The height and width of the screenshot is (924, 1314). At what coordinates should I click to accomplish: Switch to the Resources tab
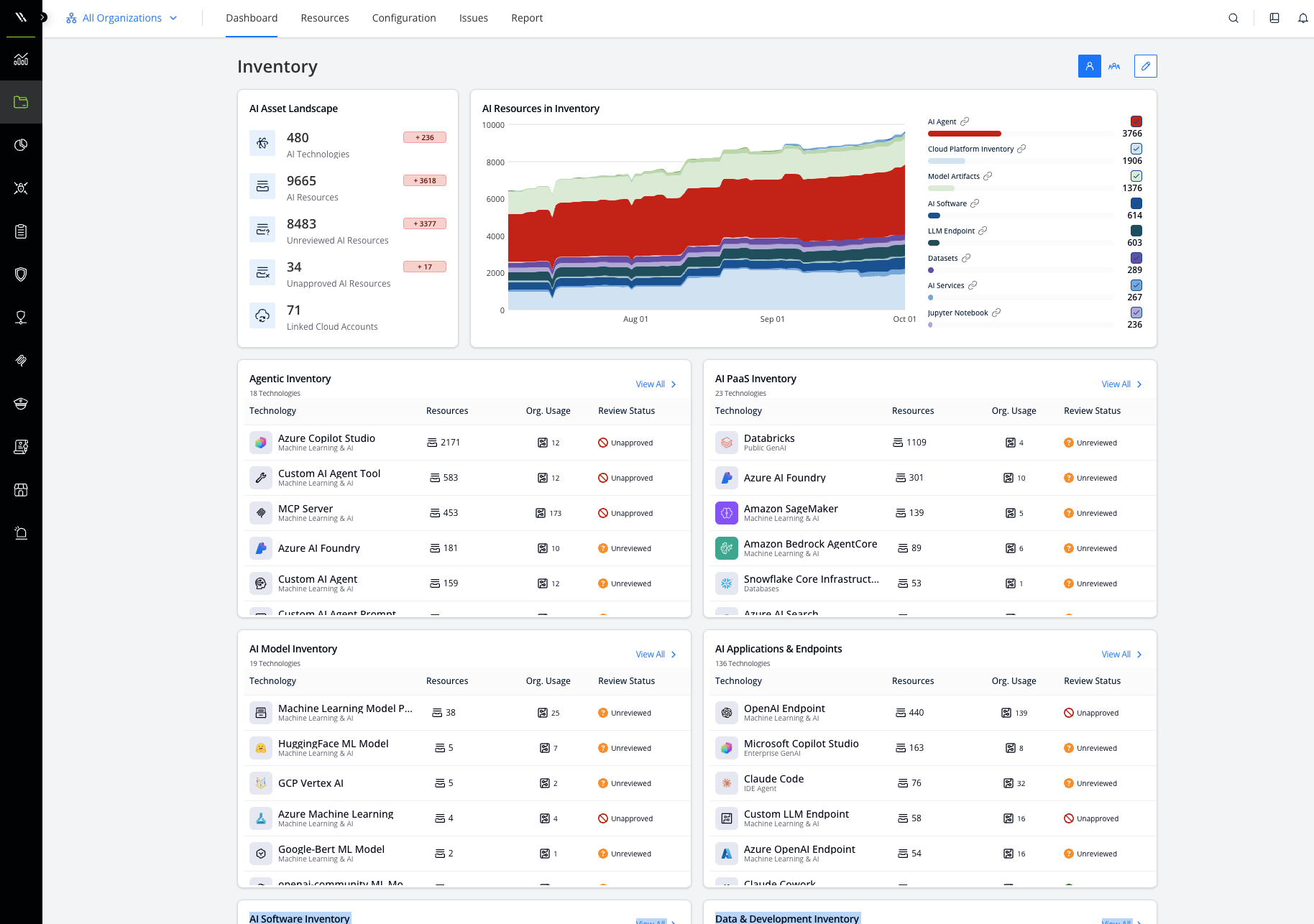coord(325,18)
